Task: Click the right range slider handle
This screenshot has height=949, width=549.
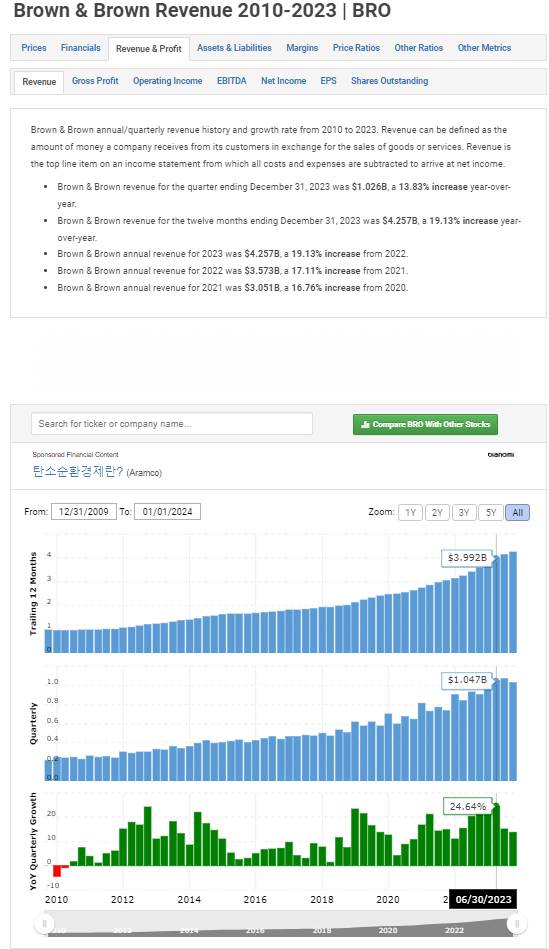Action: [x=517, y=924]
